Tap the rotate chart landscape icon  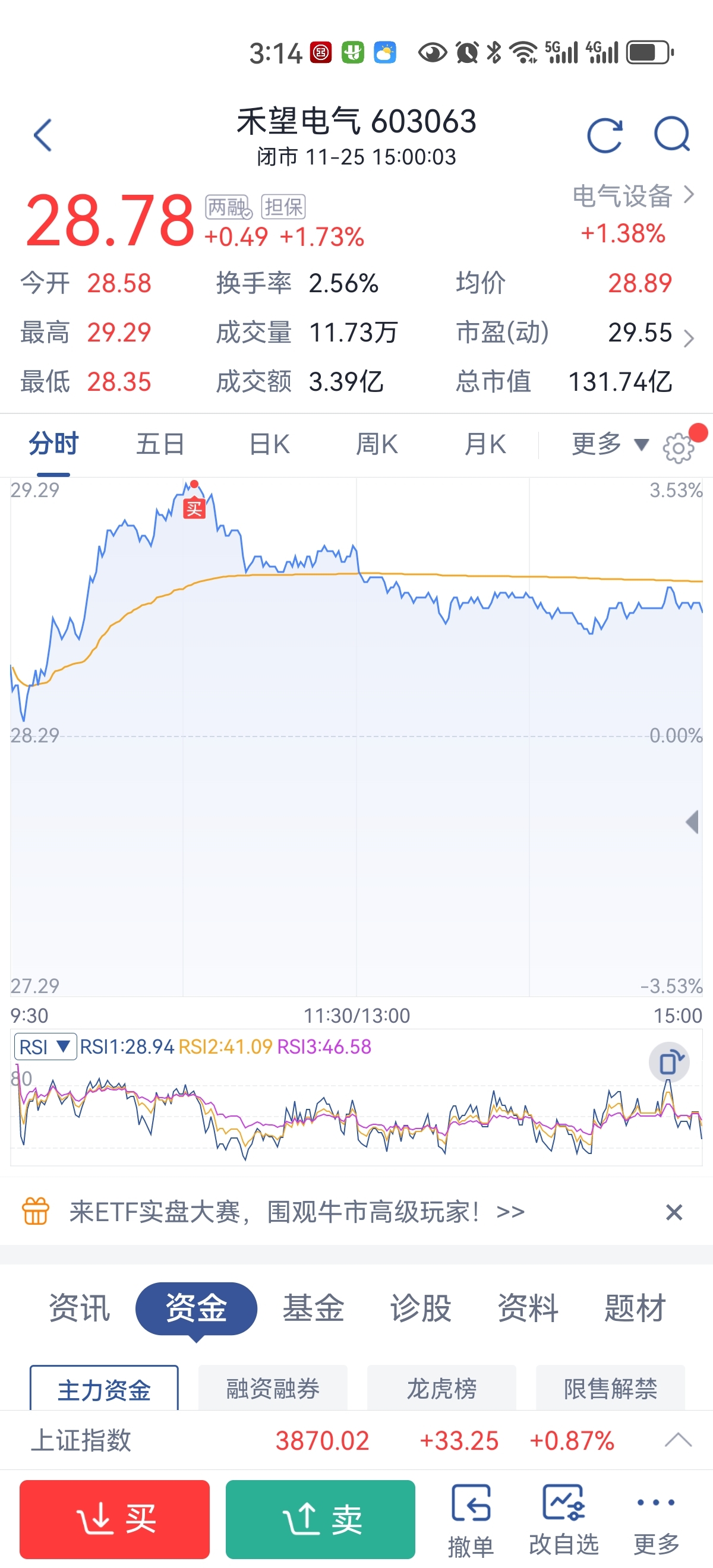[669, 1062]
